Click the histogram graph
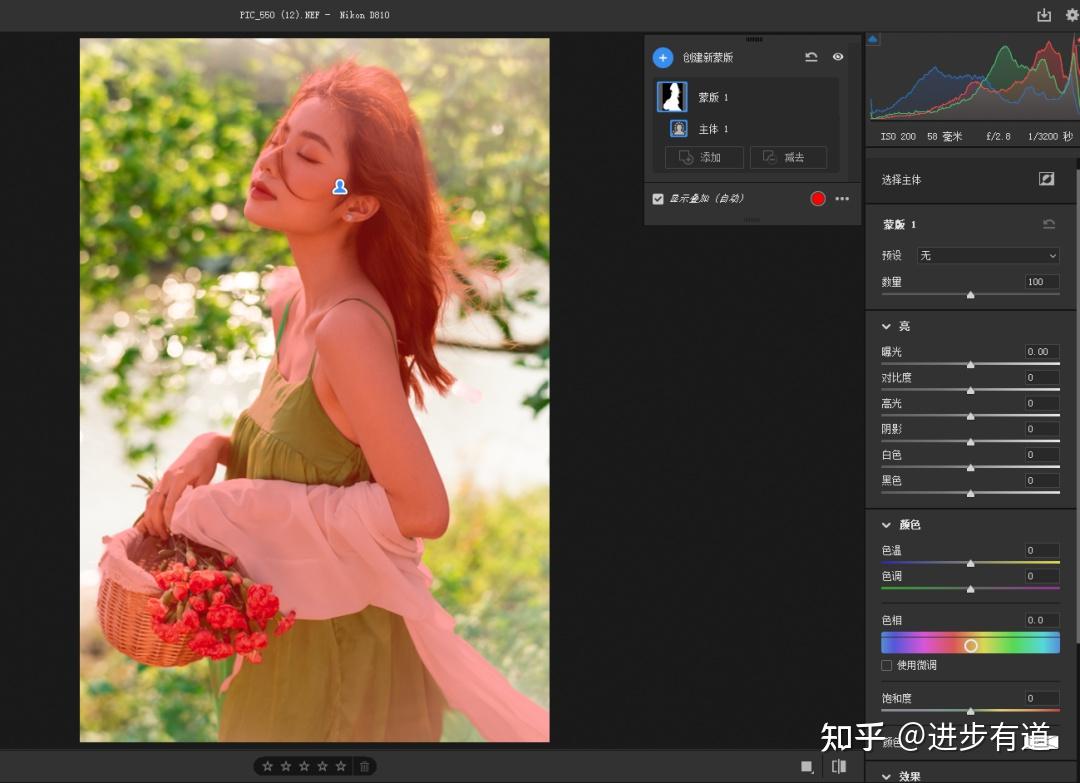The height and width of the screenshot is (783, 1080). pyautogui.click(x=973, y=79)
